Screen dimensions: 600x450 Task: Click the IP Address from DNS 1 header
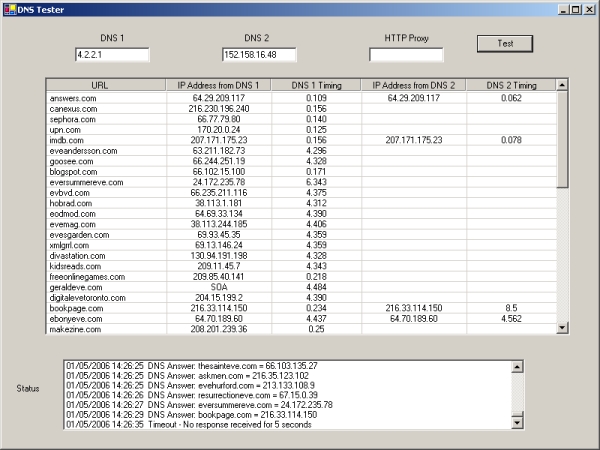coord(218,85)
